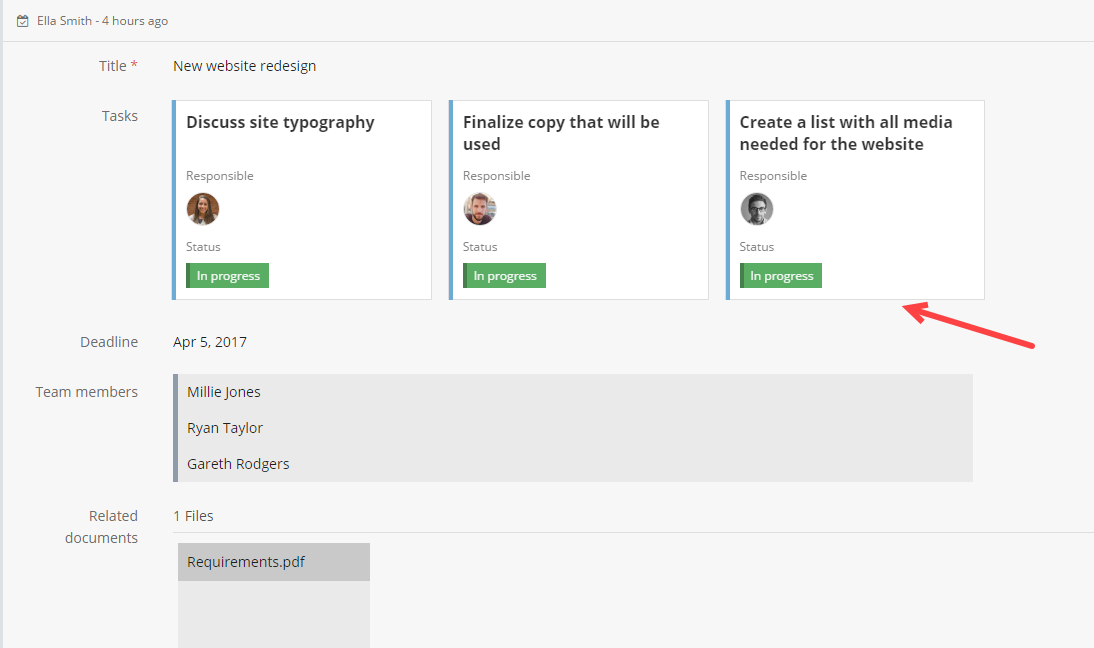Click In progress status on media list task
The height and width of the screenshot is (648, 1094).
[x=782, y=276]
